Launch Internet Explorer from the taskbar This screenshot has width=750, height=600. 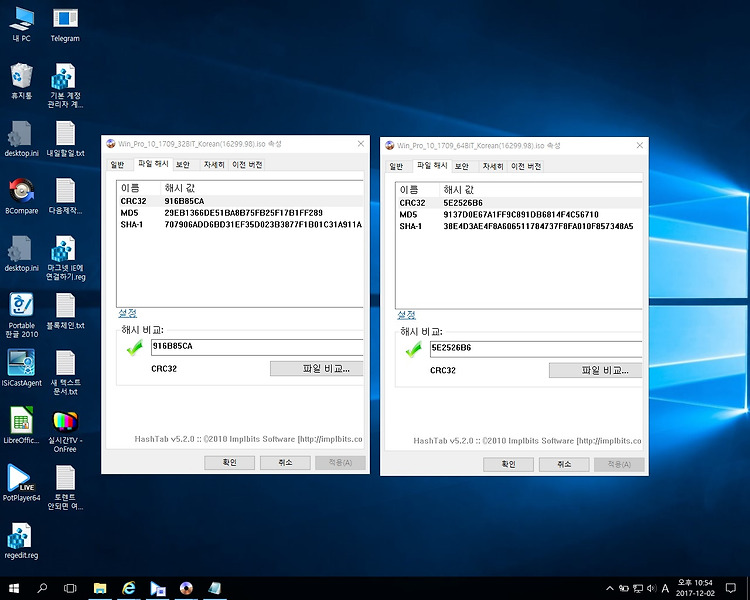coord(129,588)
